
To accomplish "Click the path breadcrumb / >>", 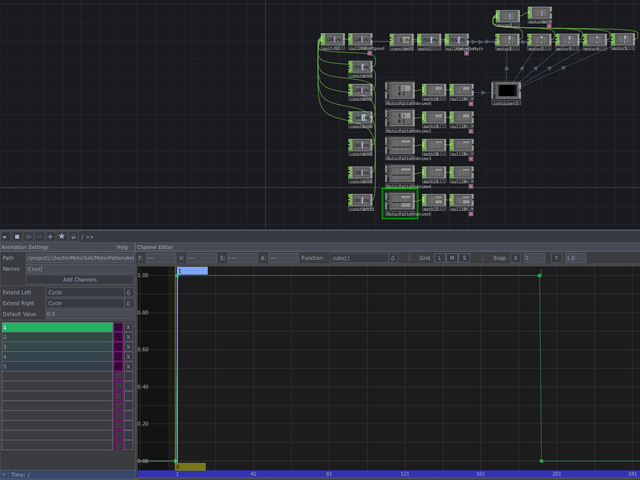I will click(x=87, y=237).
